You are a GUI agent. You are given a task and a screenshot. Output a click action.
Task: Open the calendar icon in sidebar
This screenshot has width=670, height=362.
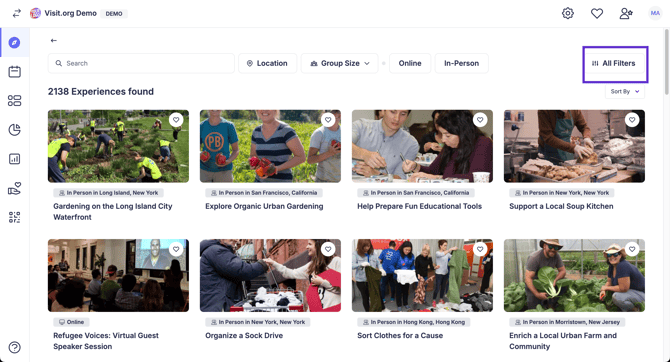point(15,71)
